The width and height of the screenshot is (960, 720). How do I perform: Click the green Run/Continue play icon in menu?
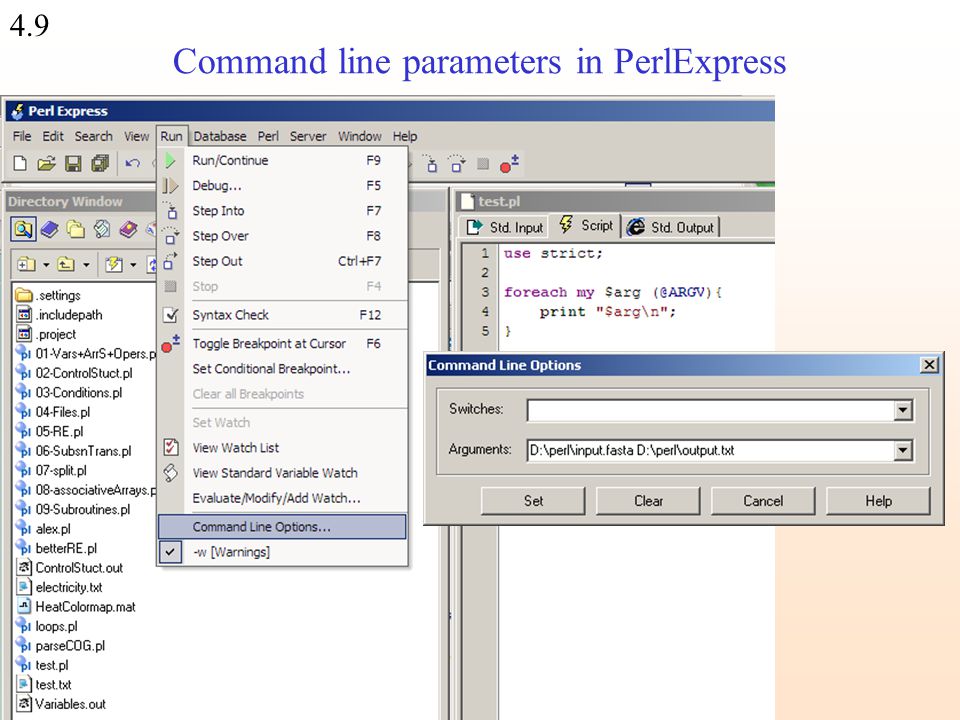click(170, 160)
